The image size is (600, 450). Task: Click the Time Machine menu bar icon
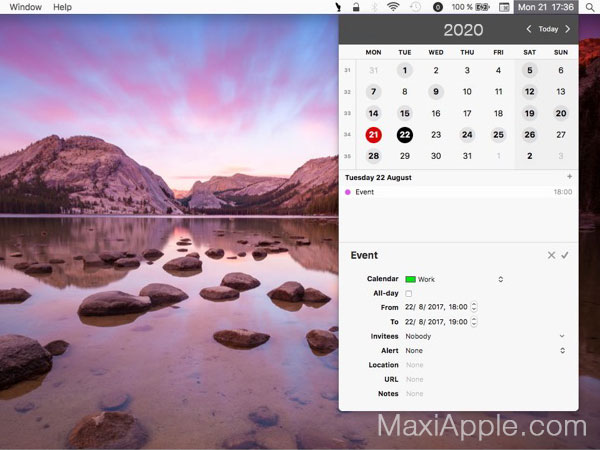[x=415, y=7]
